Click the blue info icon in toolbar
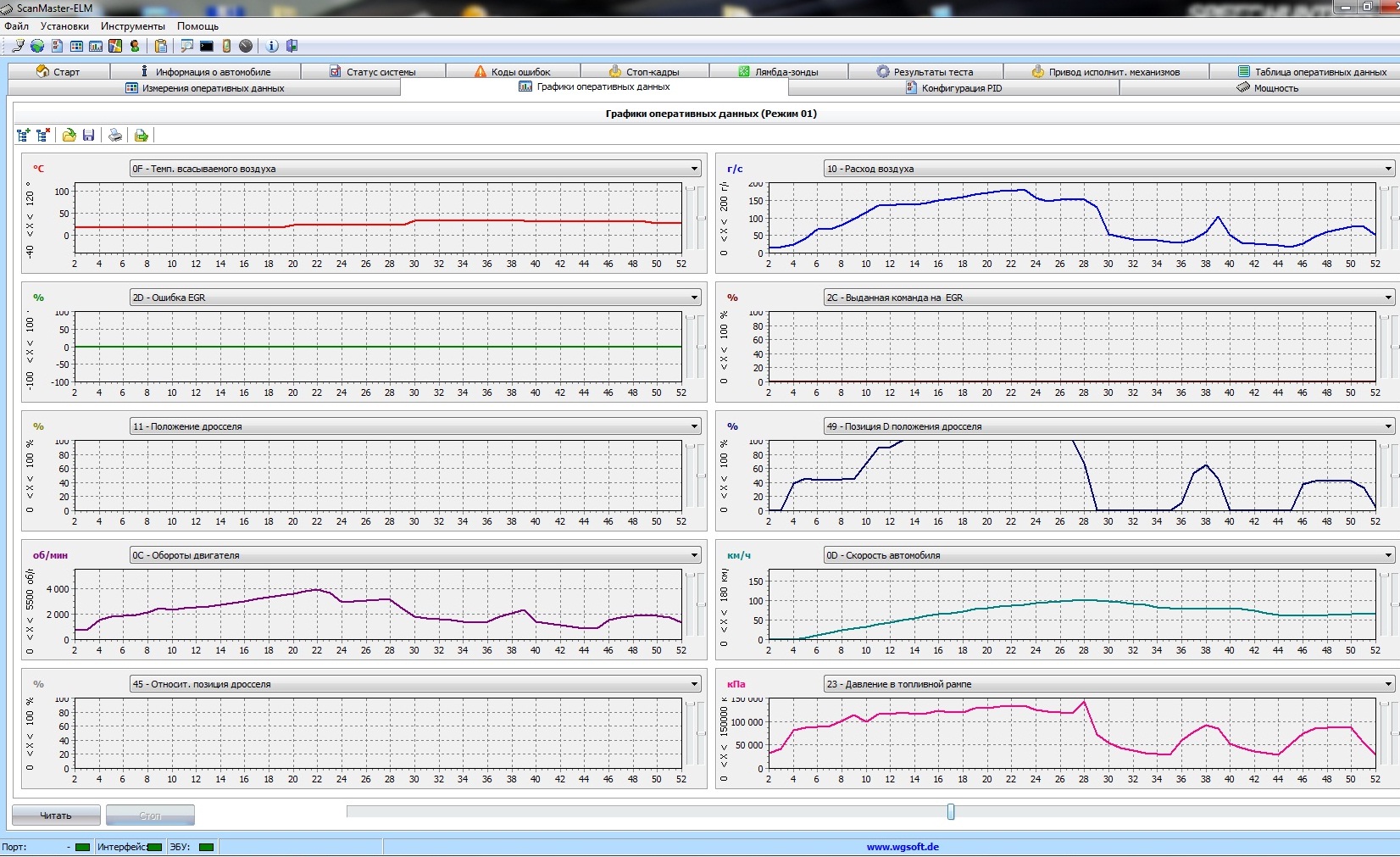This screenshot has width=1400, height=857. coord(272,46)
